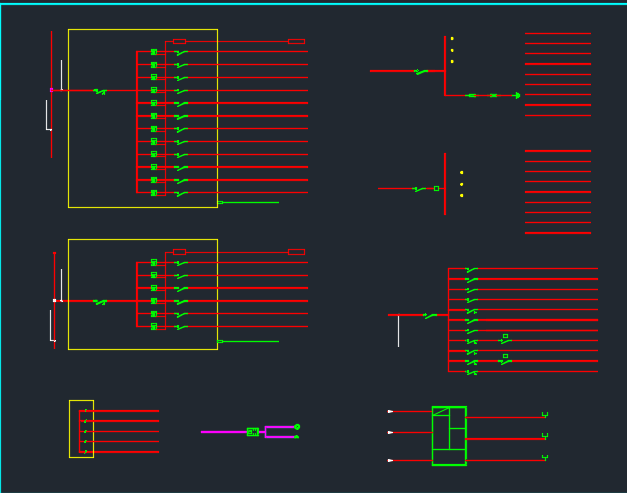The height and width of the screenshot is (493, 627).
Task: Select left red fuse rectangle atop lower yellow panel
Action: point(180,252)
